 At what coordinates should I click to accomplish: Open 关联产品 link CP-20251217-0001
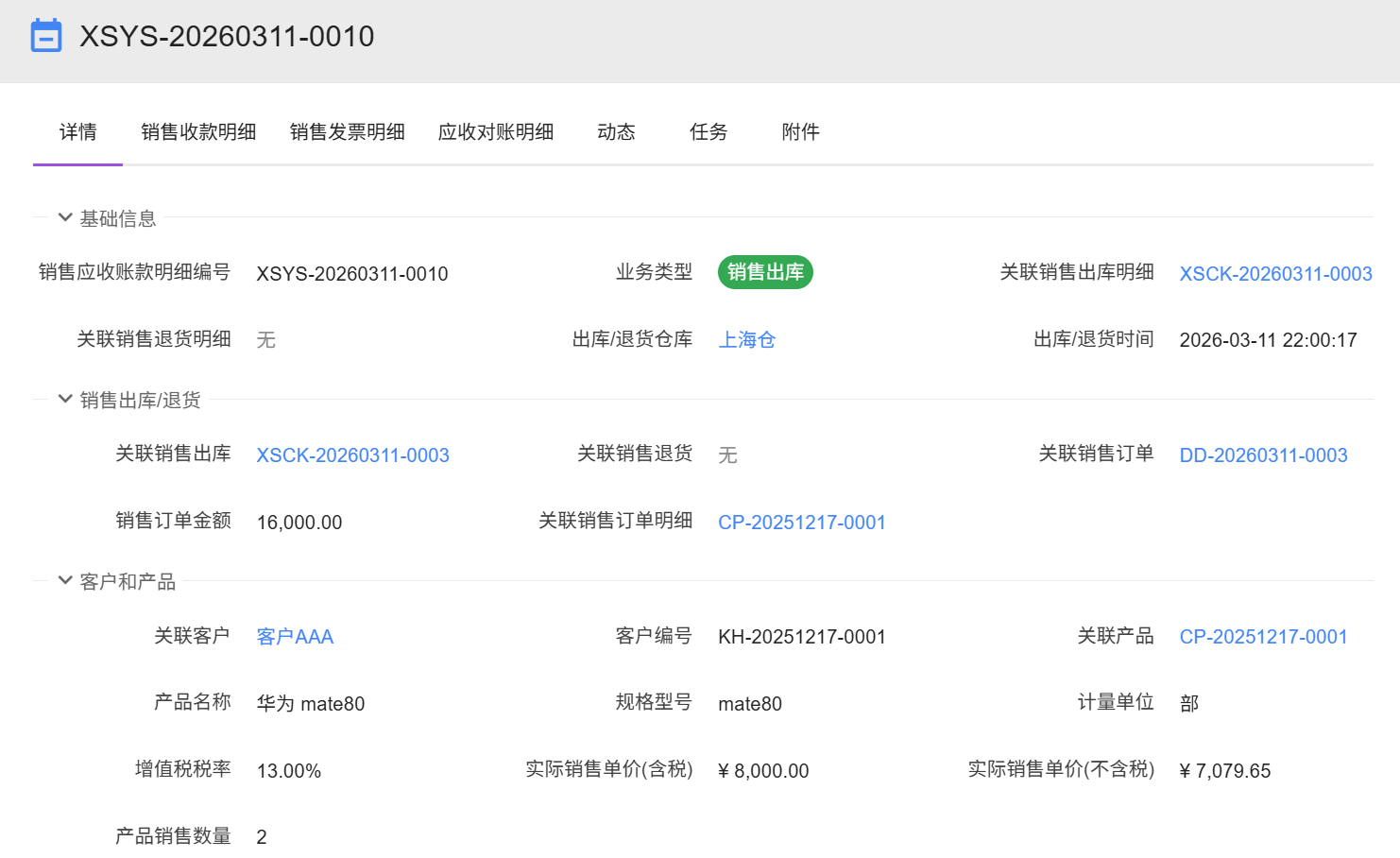point(1263,637)
